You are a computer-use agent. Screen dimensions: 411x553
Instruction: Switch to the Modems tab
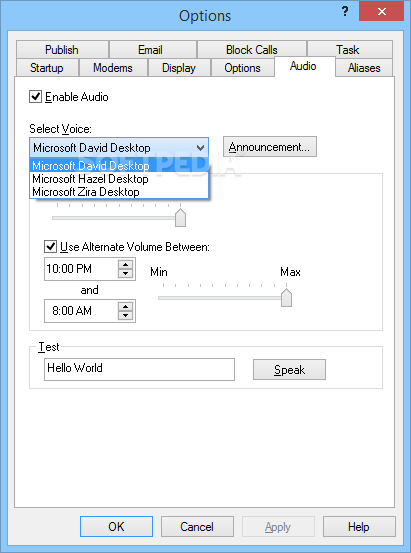[113, 68]
